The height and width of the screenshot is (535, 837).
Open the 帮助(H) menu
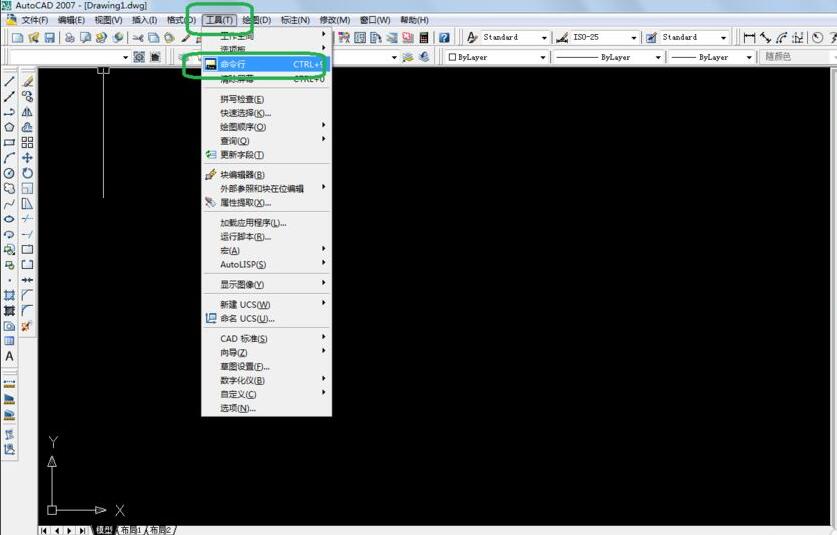(415, 20)
